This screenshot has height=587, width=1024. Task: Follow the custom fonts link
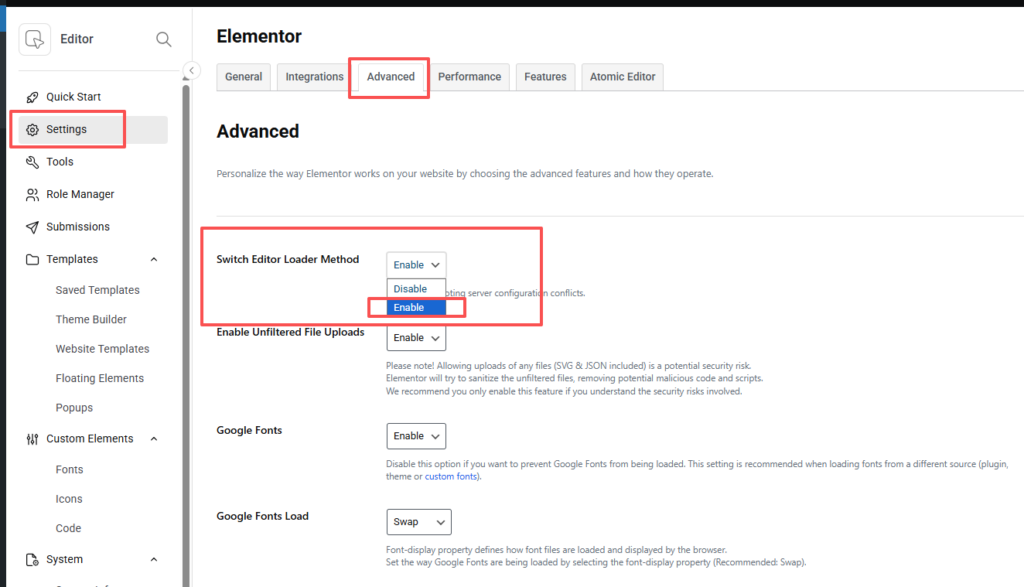click(451, 477)
